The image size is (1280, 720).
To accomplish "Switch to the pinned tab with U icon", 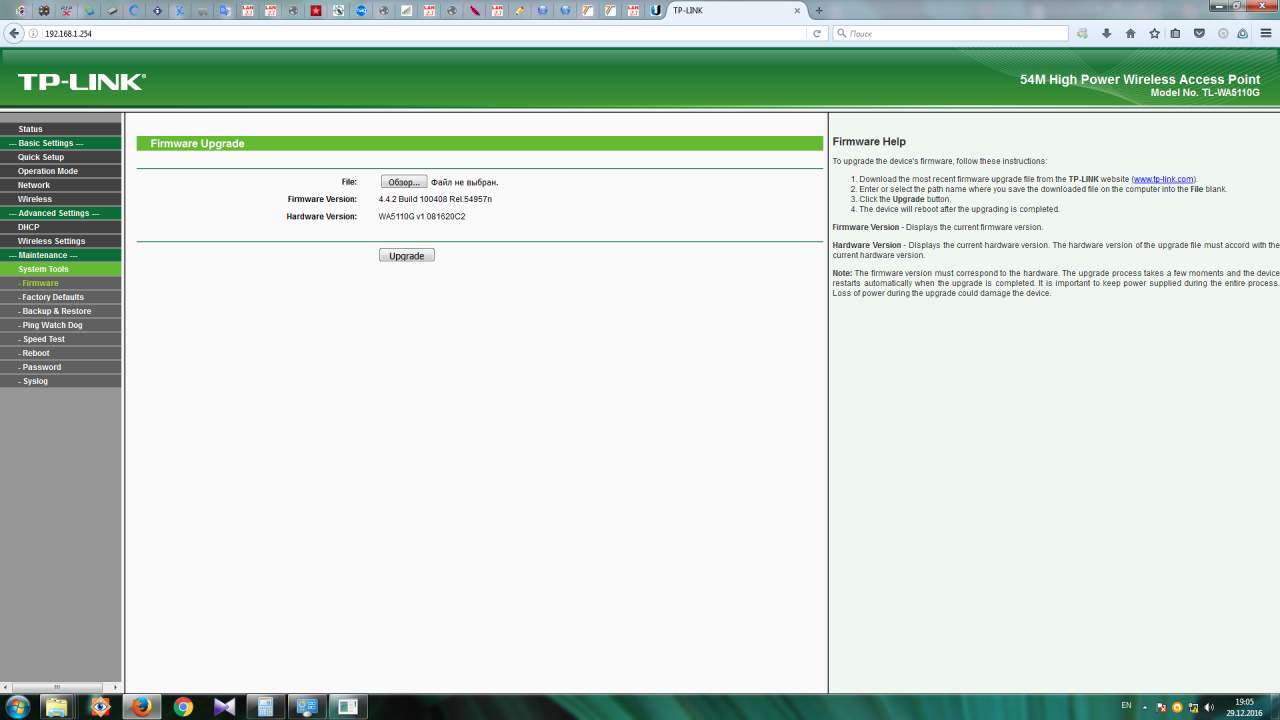I will pyautogui.click(x=655, y=10).
